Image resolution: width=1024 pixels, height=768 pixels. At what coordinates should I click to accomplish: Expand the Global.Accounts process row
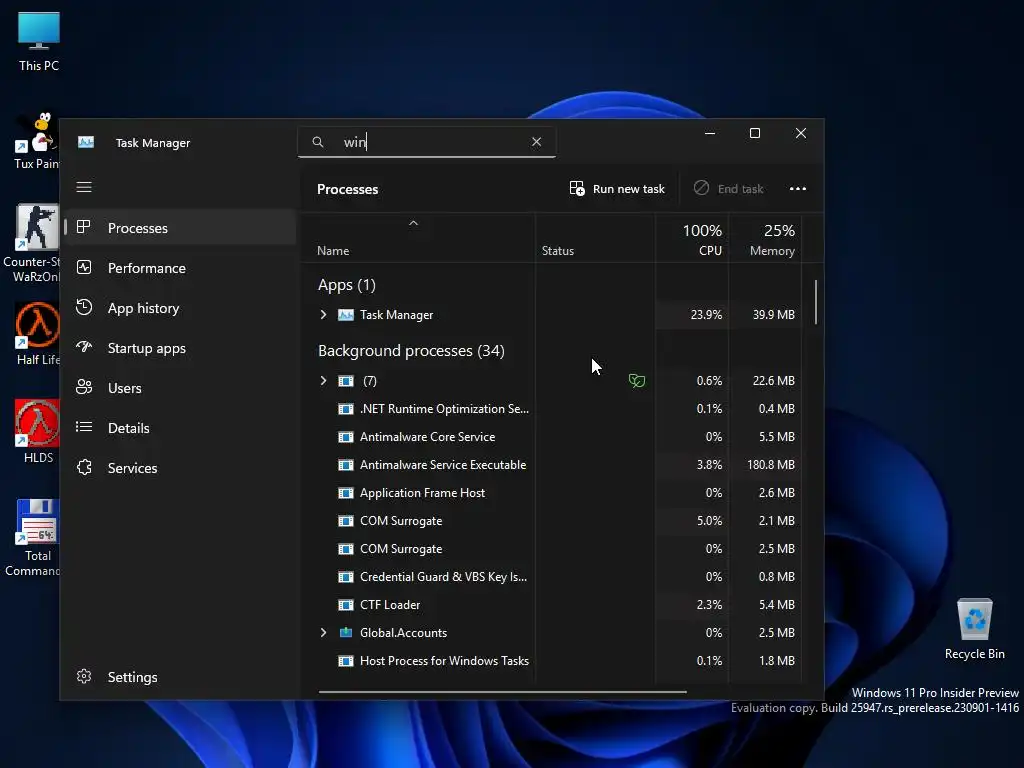pos(323,632)
